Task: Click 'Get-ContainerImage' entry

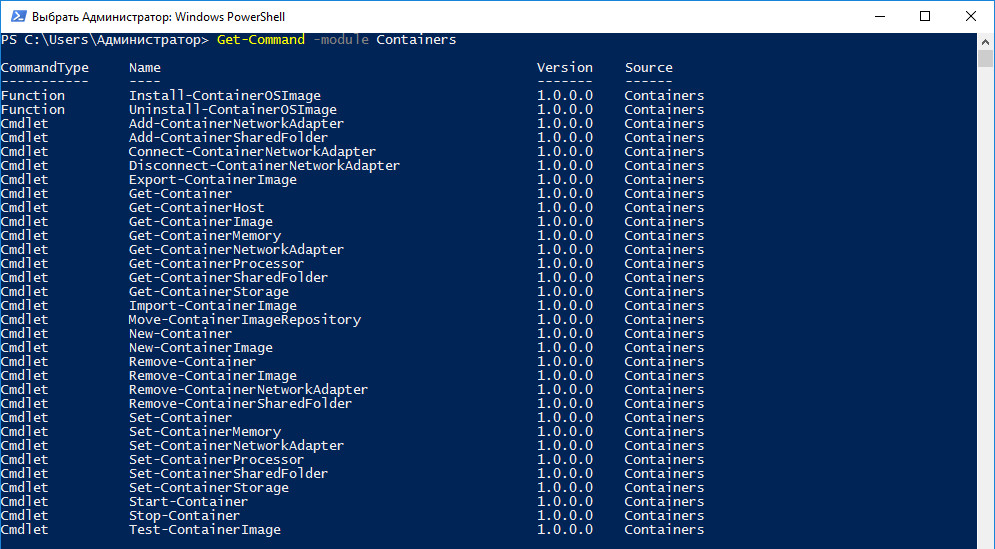Action: tap(201, 221)
